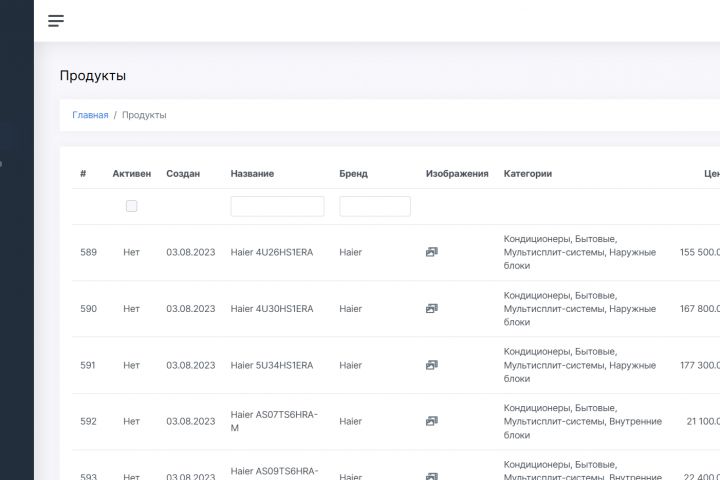This screenshot has height=480, width=720.
Task: Click the Продукты breadcrumb item
Action: [144, 115]
